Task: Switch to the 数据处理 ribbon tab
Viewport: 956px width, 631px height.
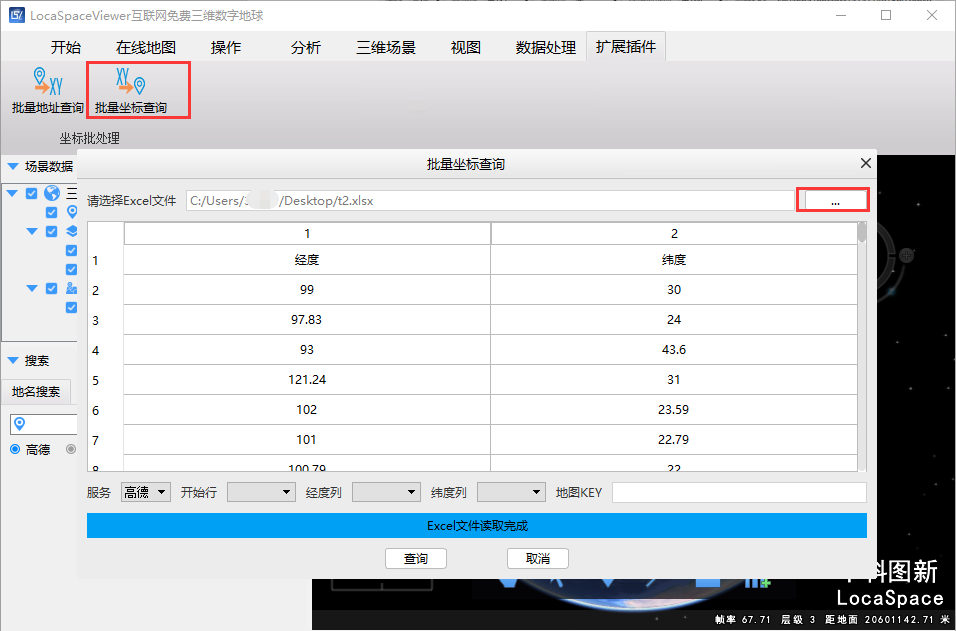Action: [x=546, y=48]
